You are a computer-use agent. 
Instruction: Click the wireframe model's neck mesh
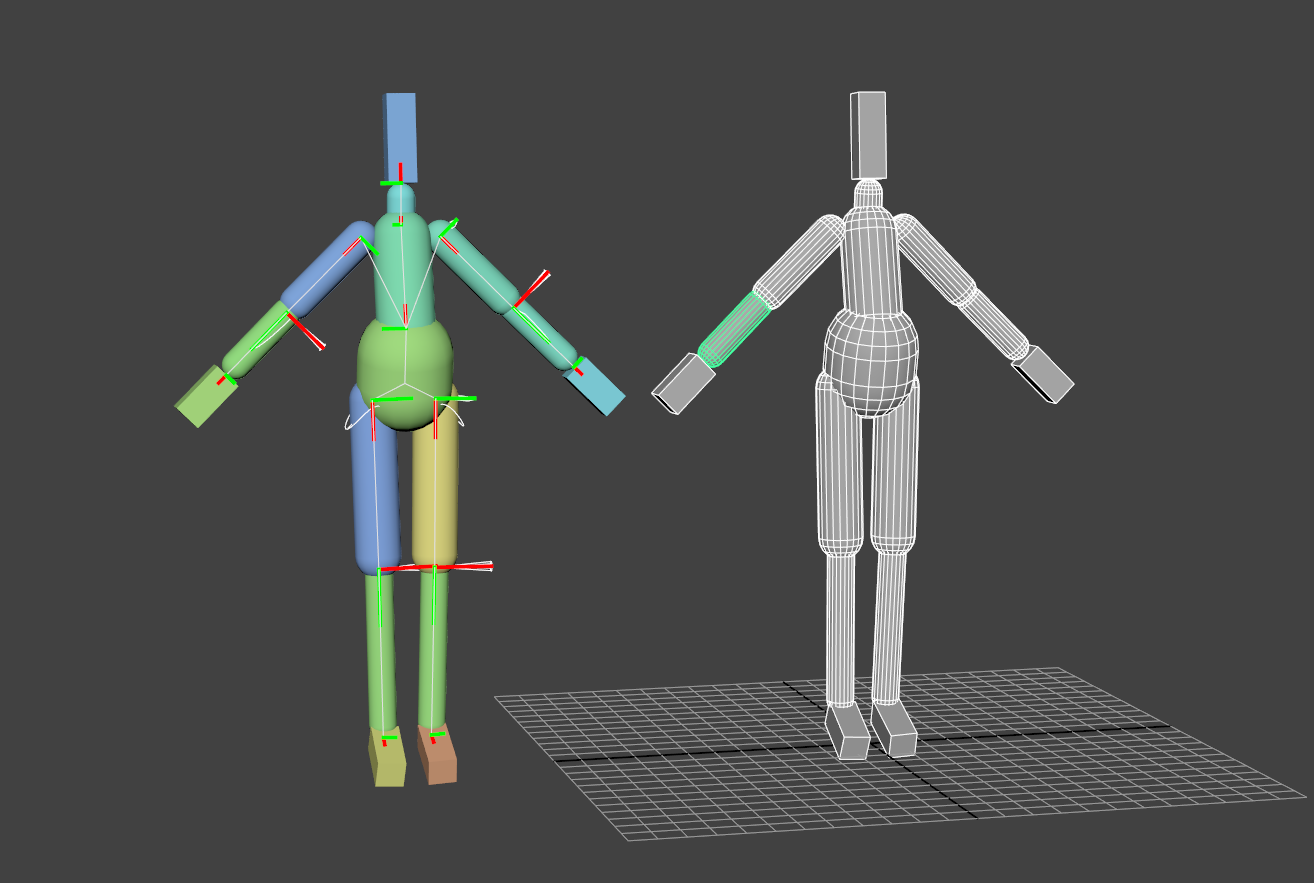pyautogui.click(x=869, y=194)
